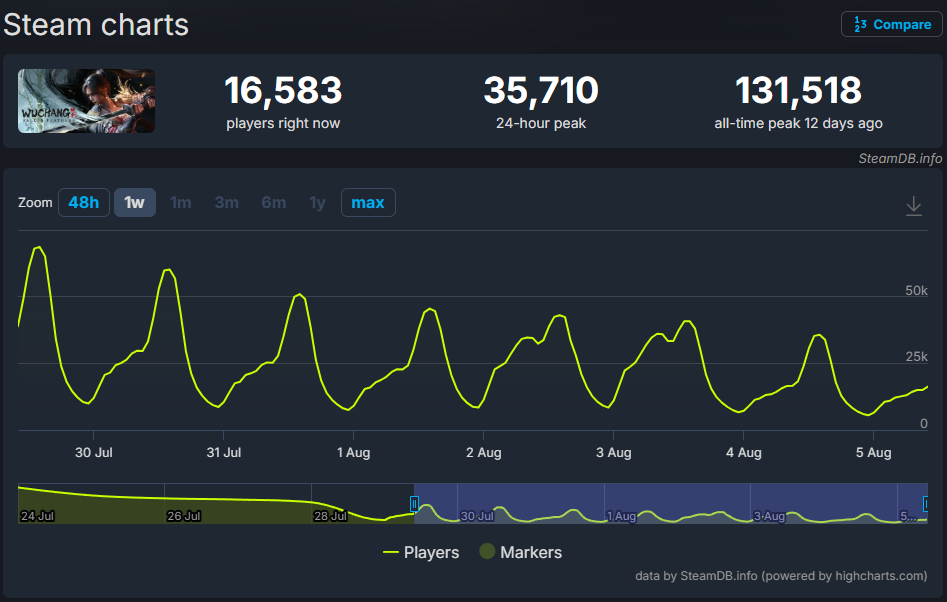Click the 3m zoom option
Screen dimensions: 947x602
pos(226,203)
